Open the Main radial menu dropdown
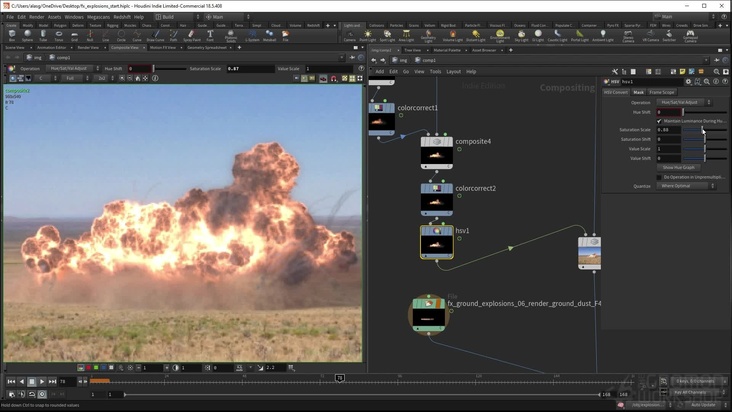Screen dimensions: 732x412 click(227, 17)
